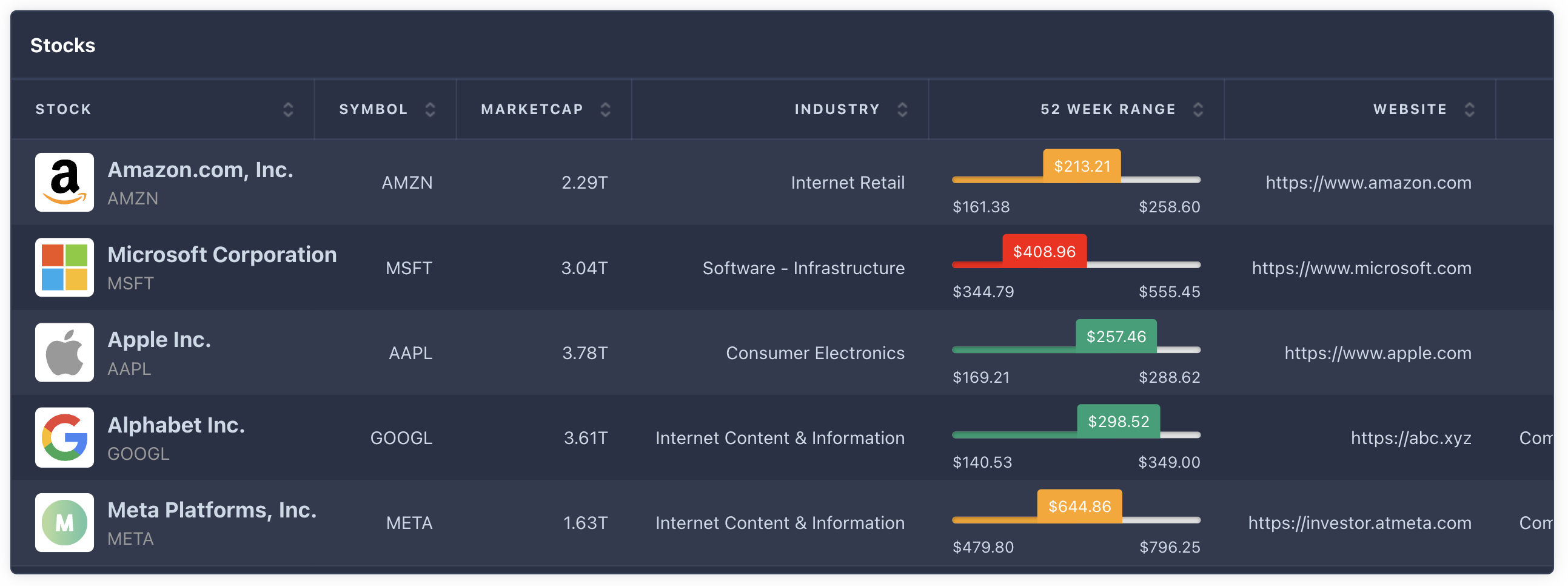The width and height of the screenshot is (1568, 586).
Task: Click the Alphabet Google logo icon
Action: pos(64,437)
